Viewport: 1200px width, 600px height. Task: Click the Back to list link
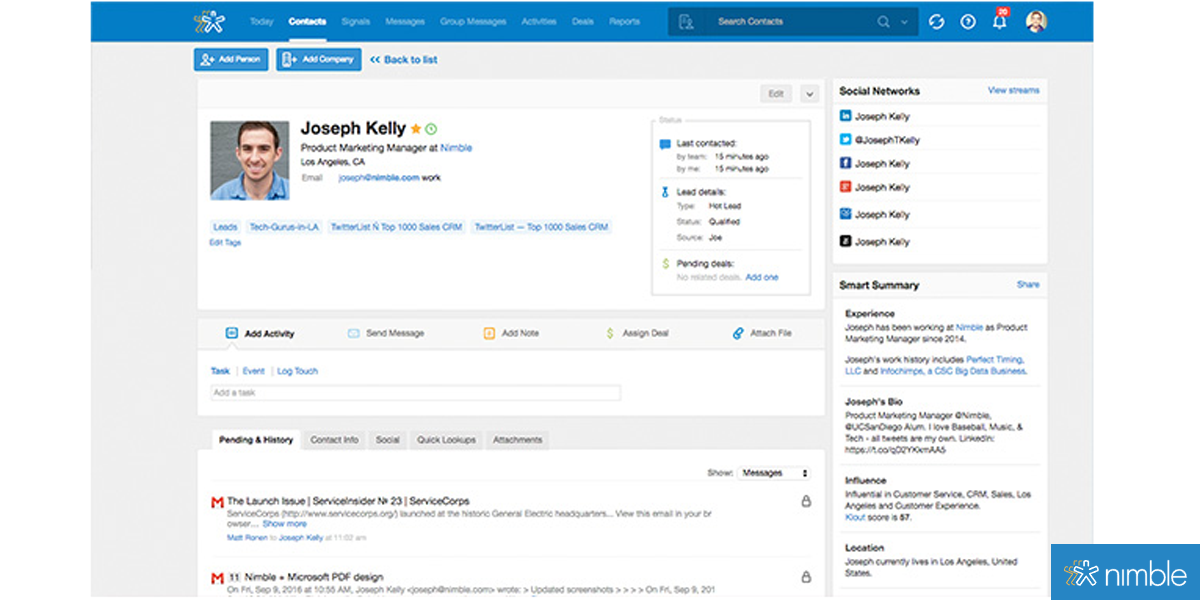(404, 60)
